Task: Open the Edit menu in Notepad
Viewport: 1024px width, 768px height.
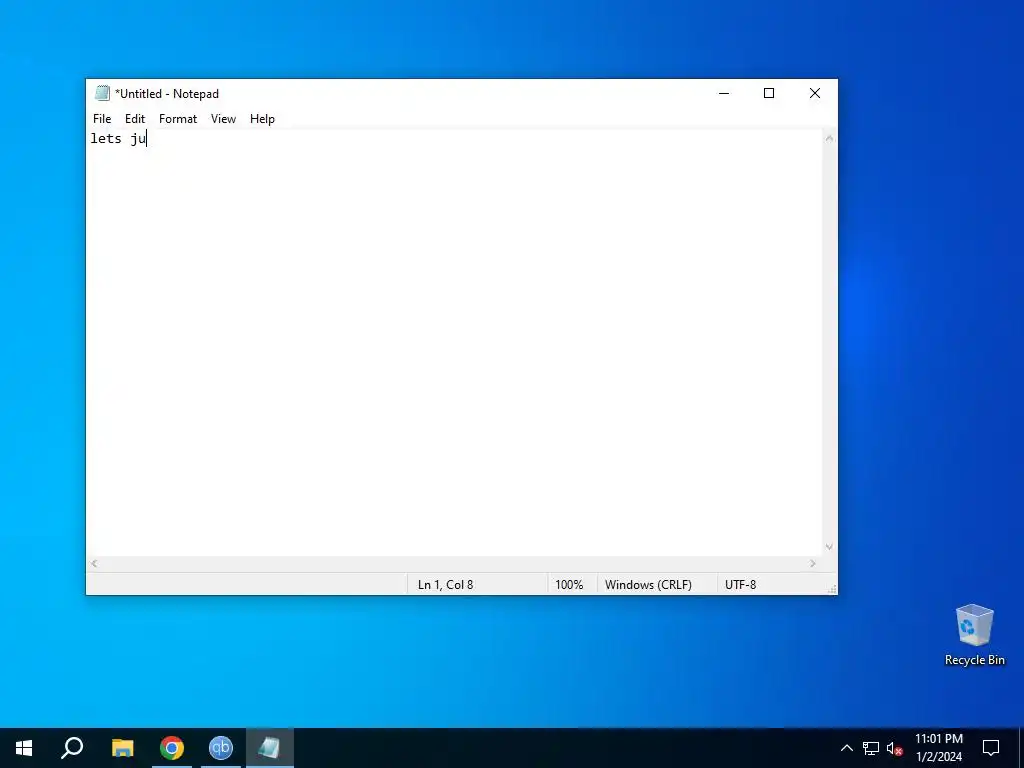Action: 135,119
